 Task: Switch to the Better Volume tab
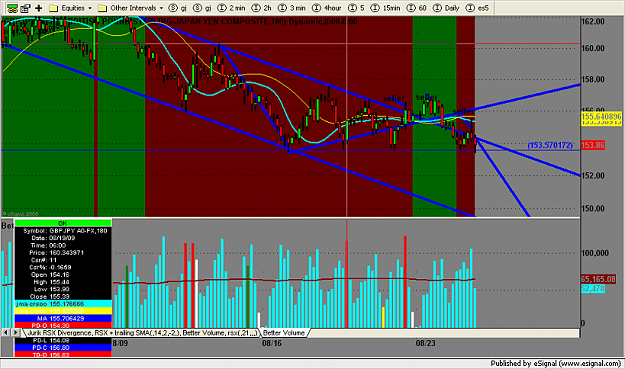[x=284, y=333]
